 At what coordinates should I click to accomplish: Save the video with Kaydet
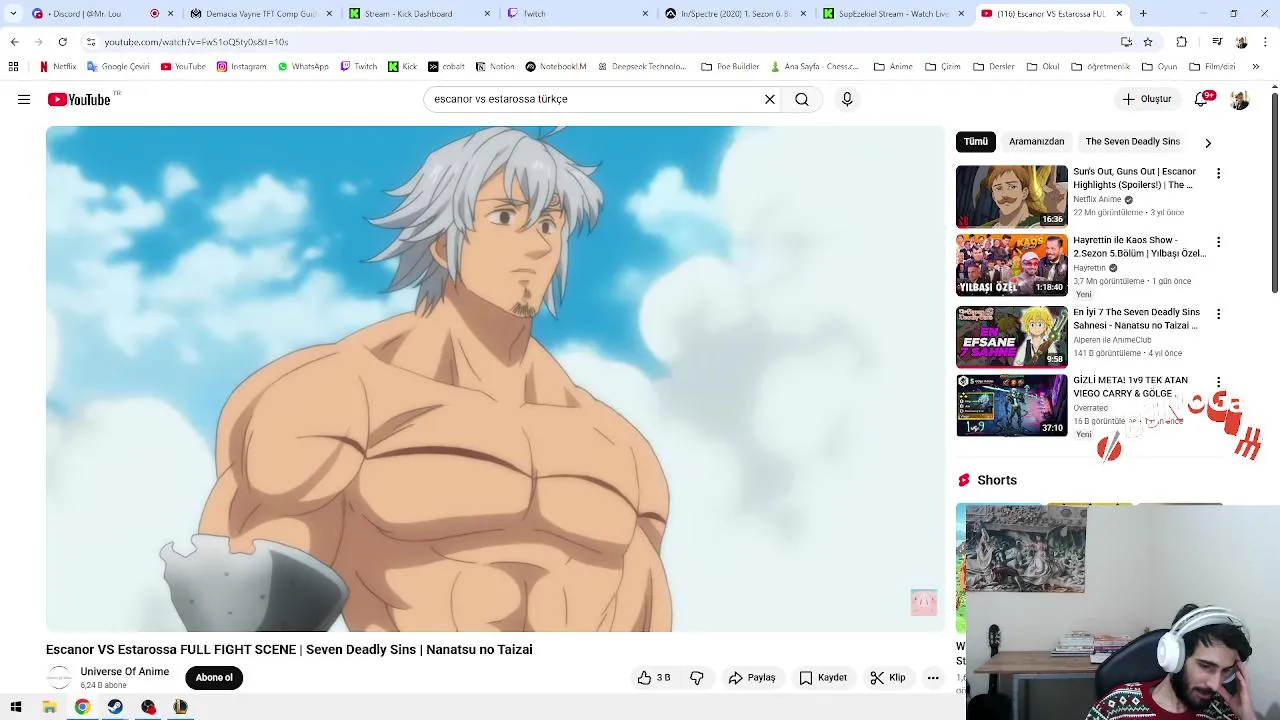[x=823, y=678]
